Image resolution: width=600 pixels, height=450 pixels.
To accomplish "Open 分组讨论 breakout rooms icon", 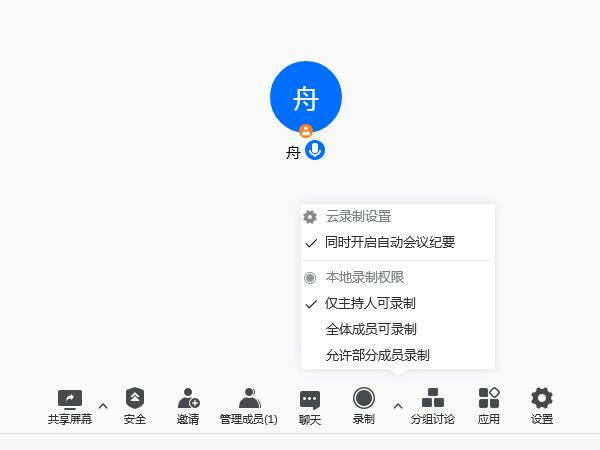I will pyautogui.click(x=433, y=398).
